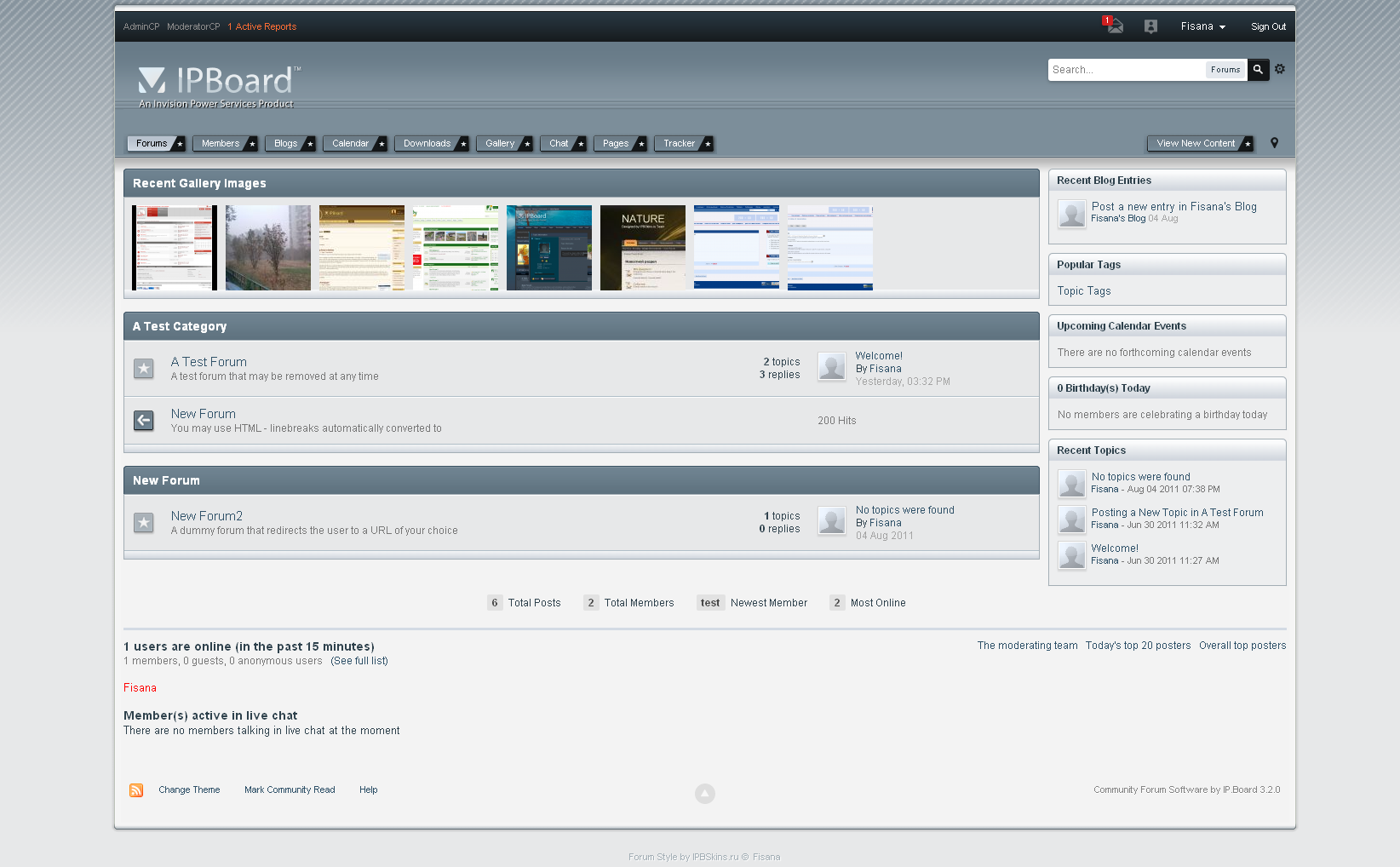Open the 1 Active Reports link
This screenshot has width=1400, height=867.
click(262, 27)
